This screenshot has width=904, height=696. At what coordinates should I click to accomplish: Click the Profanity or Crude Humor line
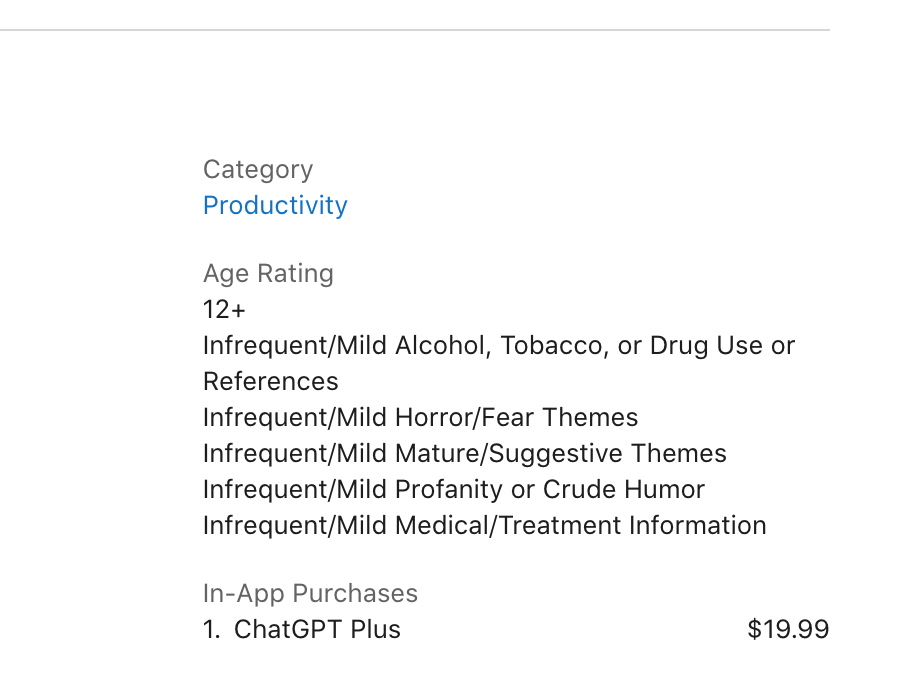click(x=453, y=489)
